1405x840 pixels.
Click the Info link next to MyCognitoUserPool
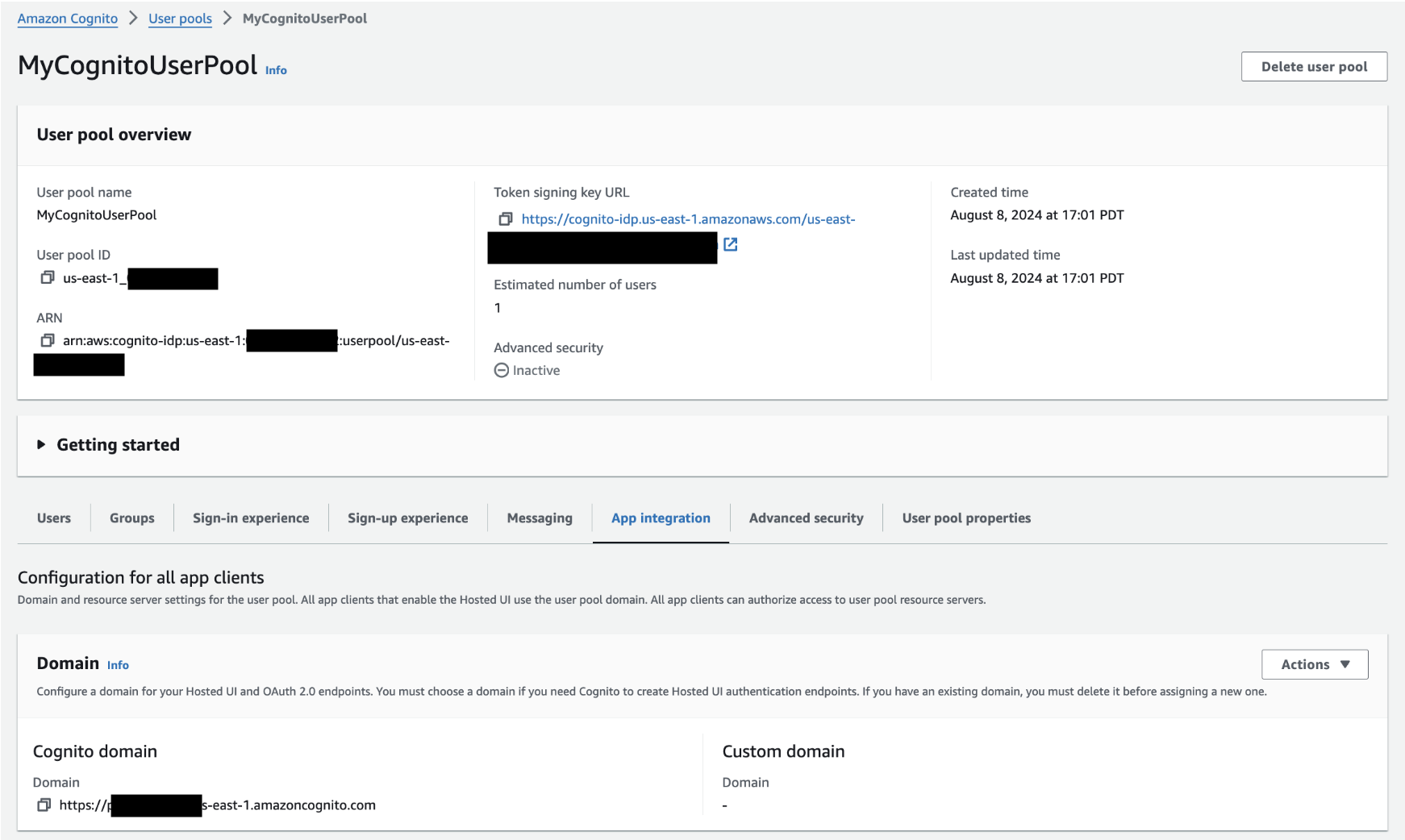tap(275, 70)
